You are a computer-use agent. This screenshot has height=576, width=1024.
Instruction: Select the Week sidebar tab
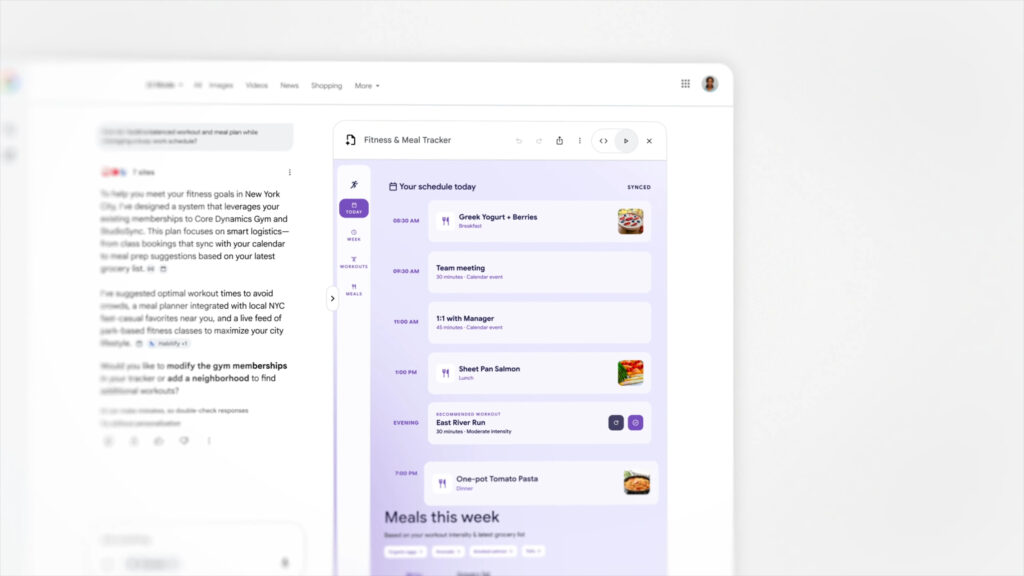coord(354,236)
